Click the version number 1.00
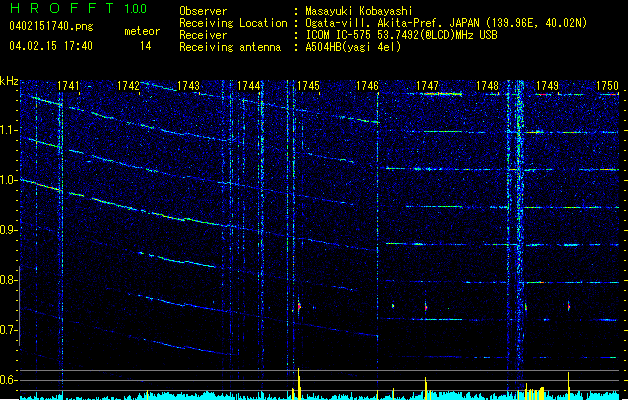Viewport: 629px width, 400px height. [x=135, y=8]
